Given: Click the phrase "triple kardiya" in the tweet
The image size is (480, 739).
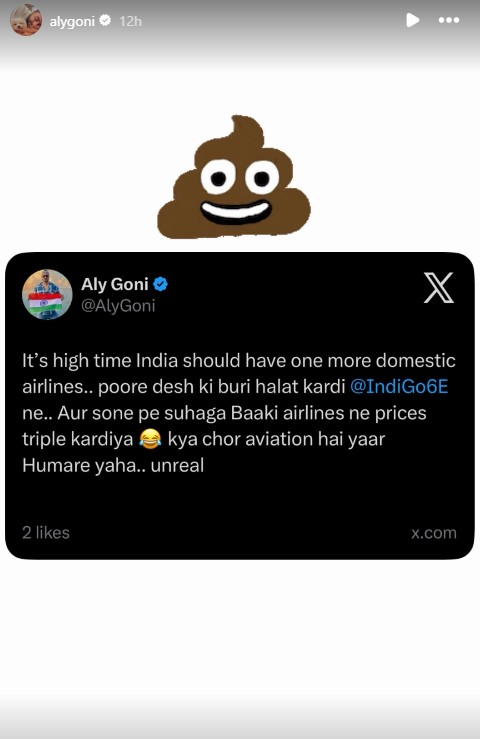Looking at the screenshot, I should [78, 439].
